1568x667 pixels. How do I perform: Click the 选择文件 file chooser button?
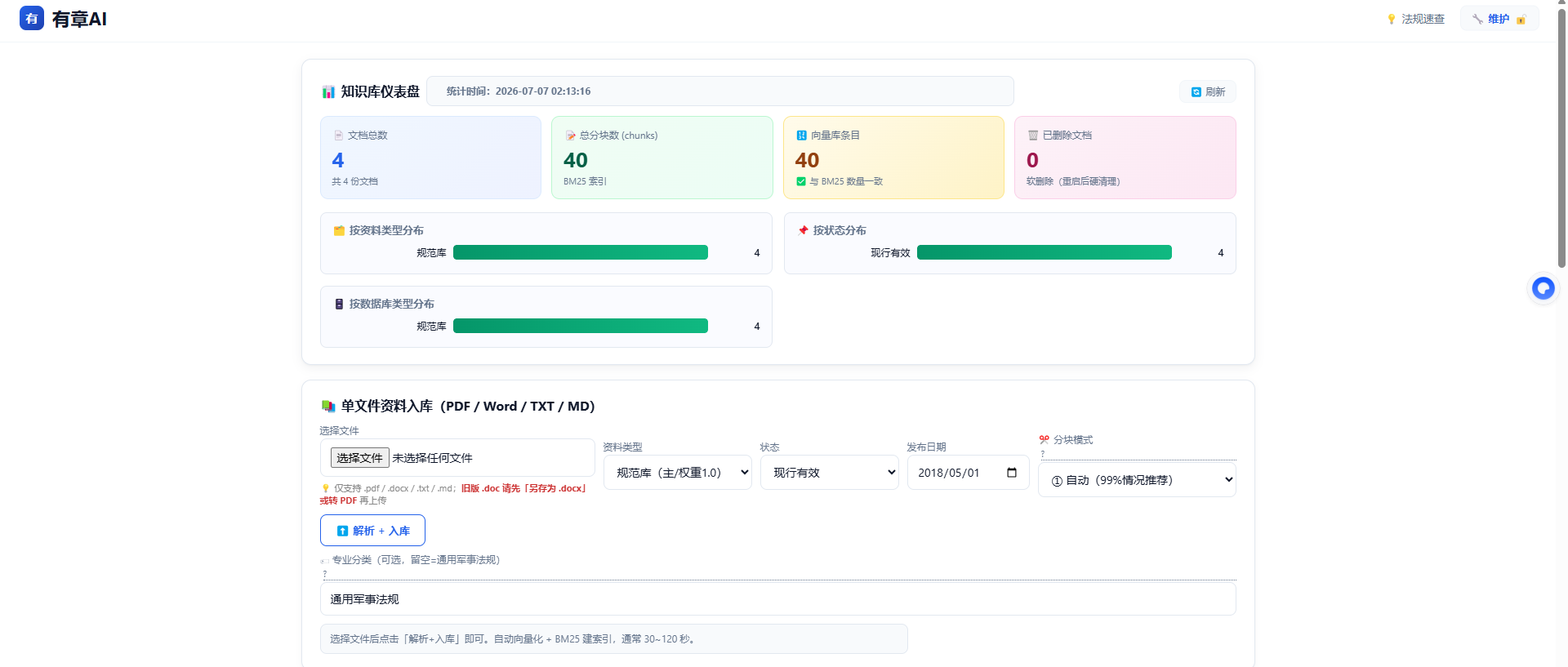click(x=359, y=458)
